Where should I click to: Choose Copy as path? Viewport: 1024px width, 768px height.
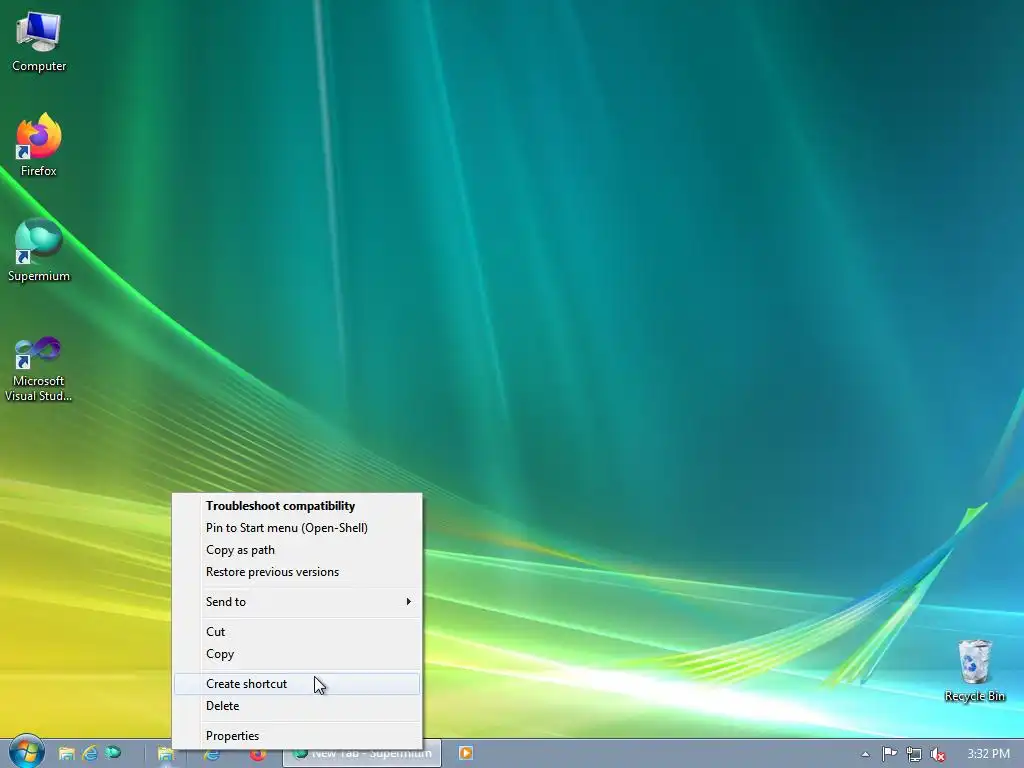pos(297,550)
